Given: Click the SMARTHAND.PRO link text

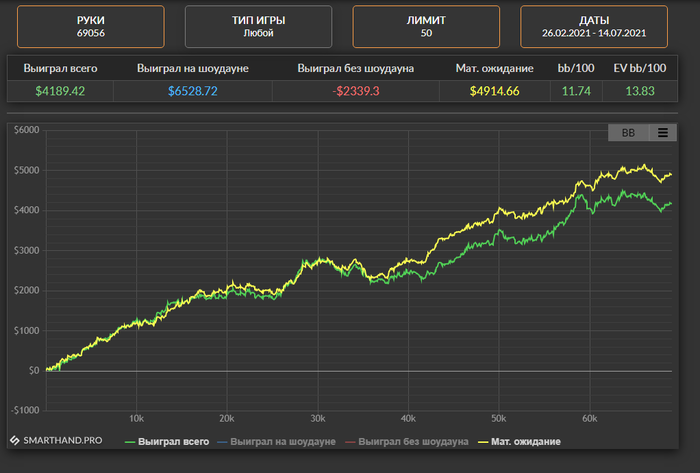Looking at the screenshot, I should 62,440.
